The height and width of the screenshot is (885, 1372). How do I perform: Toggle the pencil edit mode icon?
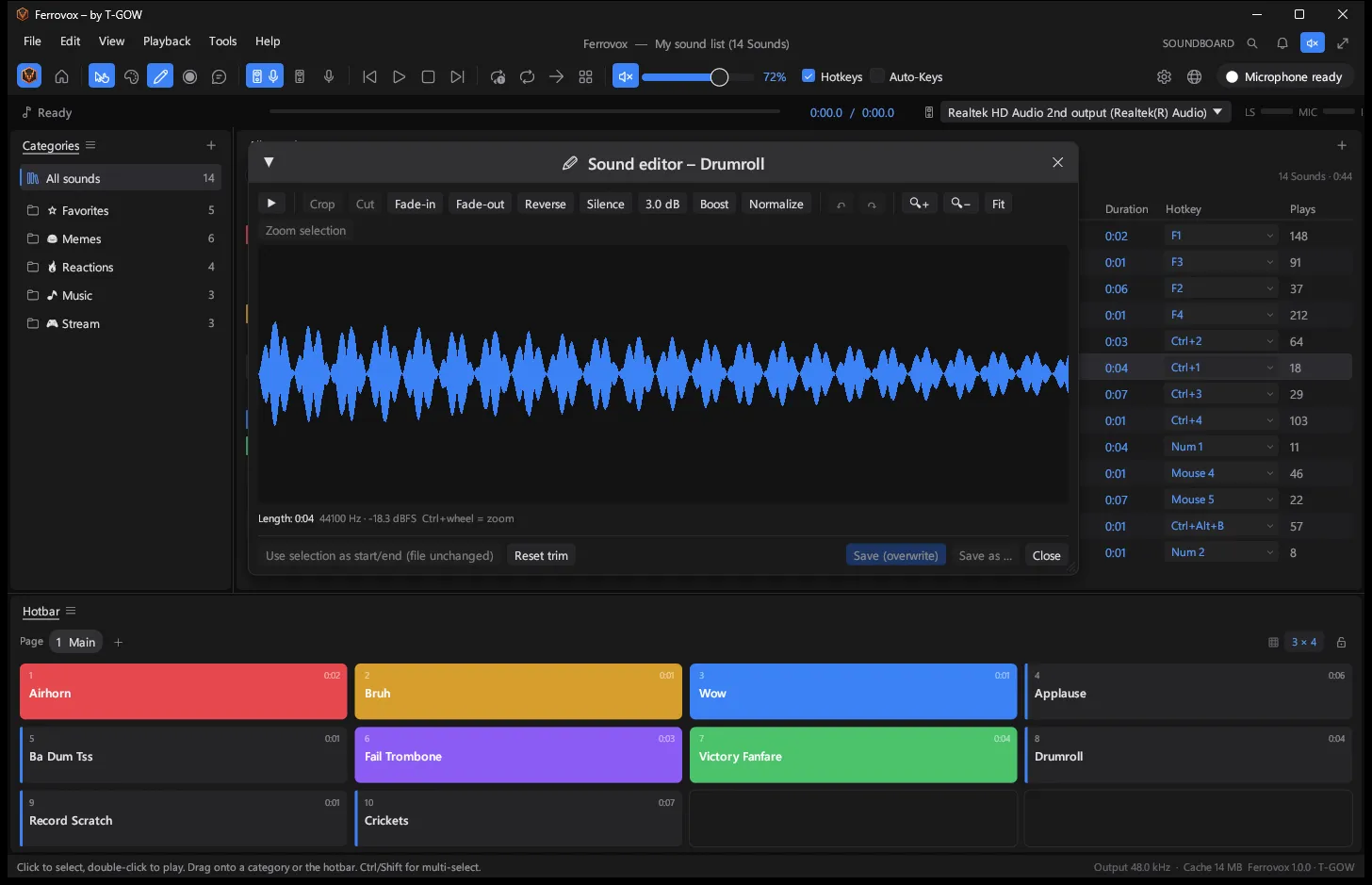[x=160, y=77]
